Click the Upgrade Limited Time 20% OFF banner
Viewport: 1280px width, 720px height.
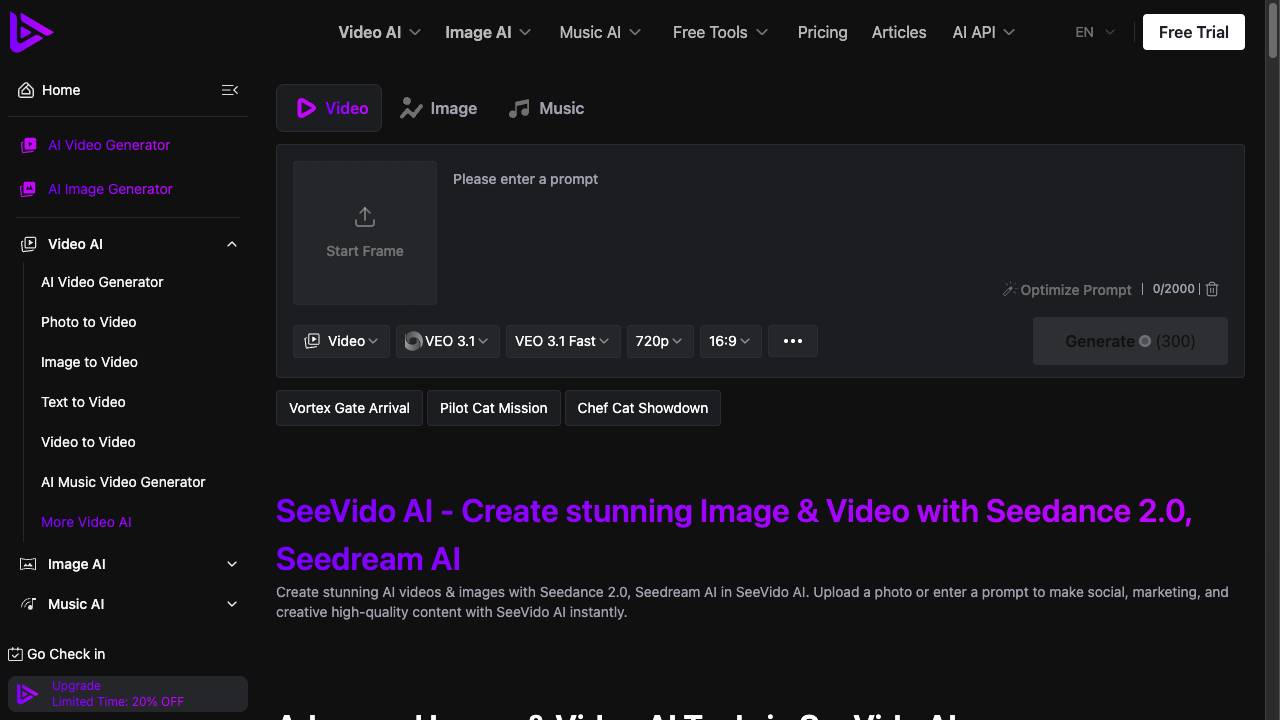(128, 694)
